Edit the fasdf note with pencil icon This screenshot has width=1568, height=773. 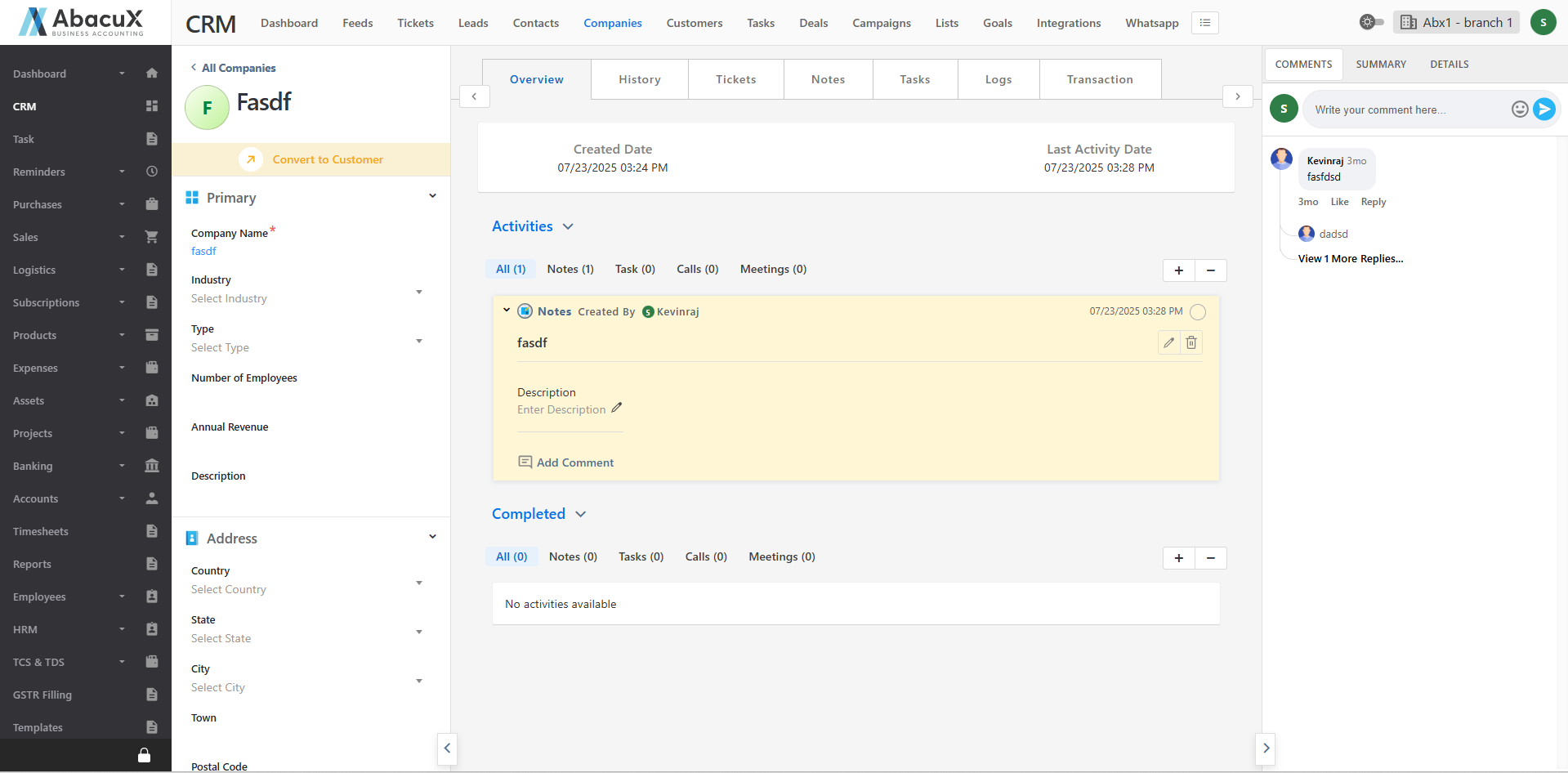1168,342
